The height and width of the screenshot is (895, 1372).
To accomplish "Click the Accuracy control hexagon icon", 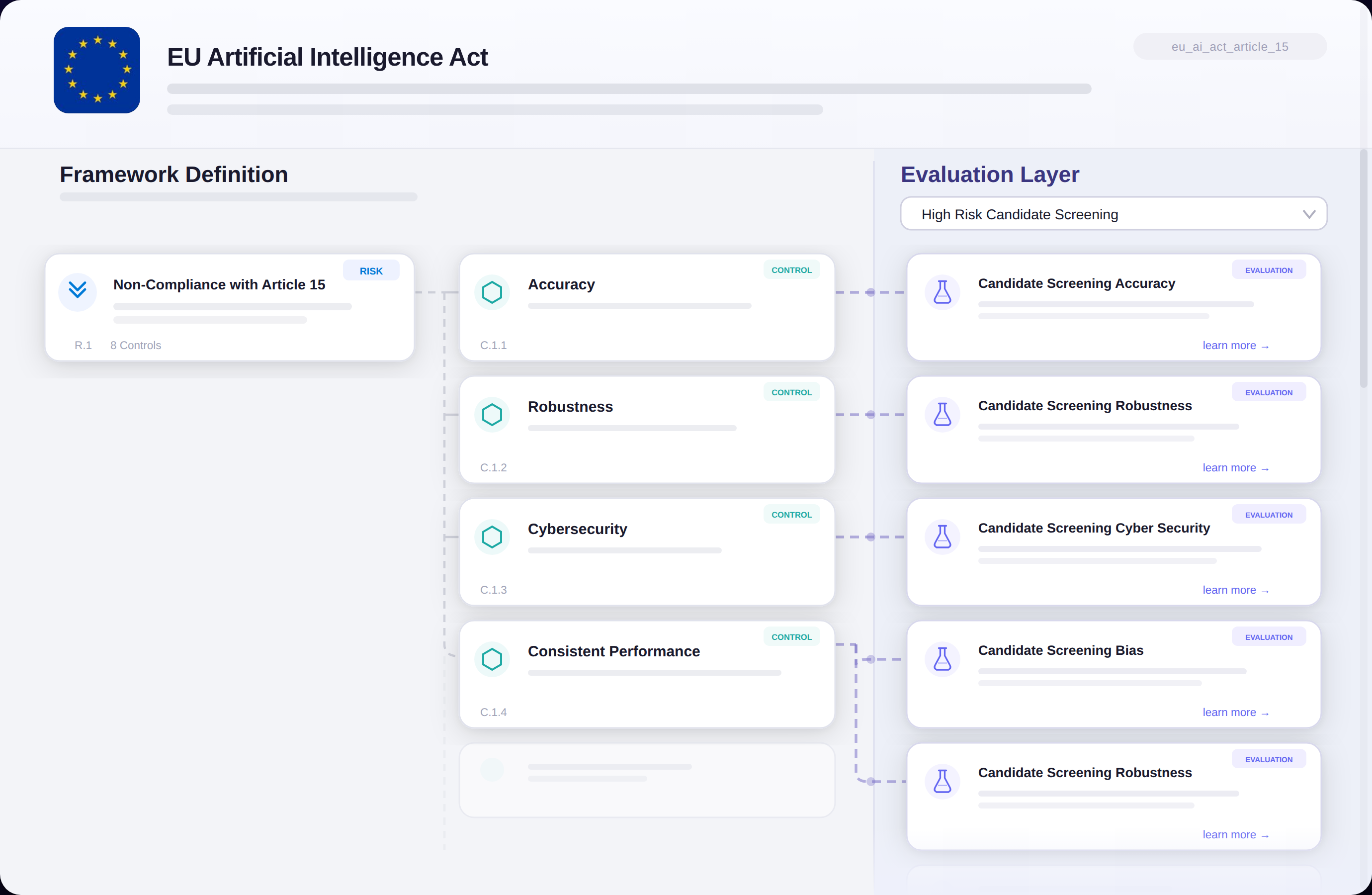I will (492, 292).
